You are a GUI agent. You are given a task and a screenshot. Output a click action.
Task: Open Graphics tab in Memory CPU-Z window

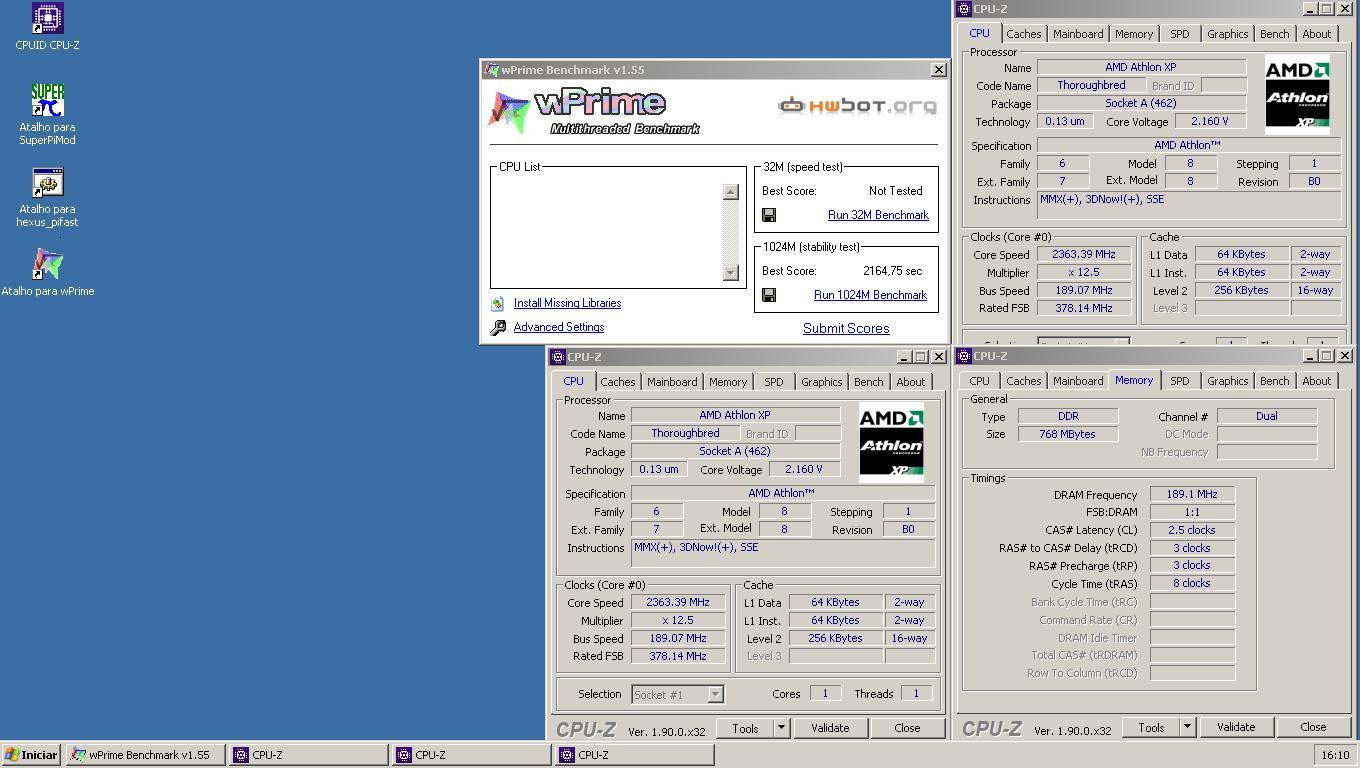click(1227, 381)
